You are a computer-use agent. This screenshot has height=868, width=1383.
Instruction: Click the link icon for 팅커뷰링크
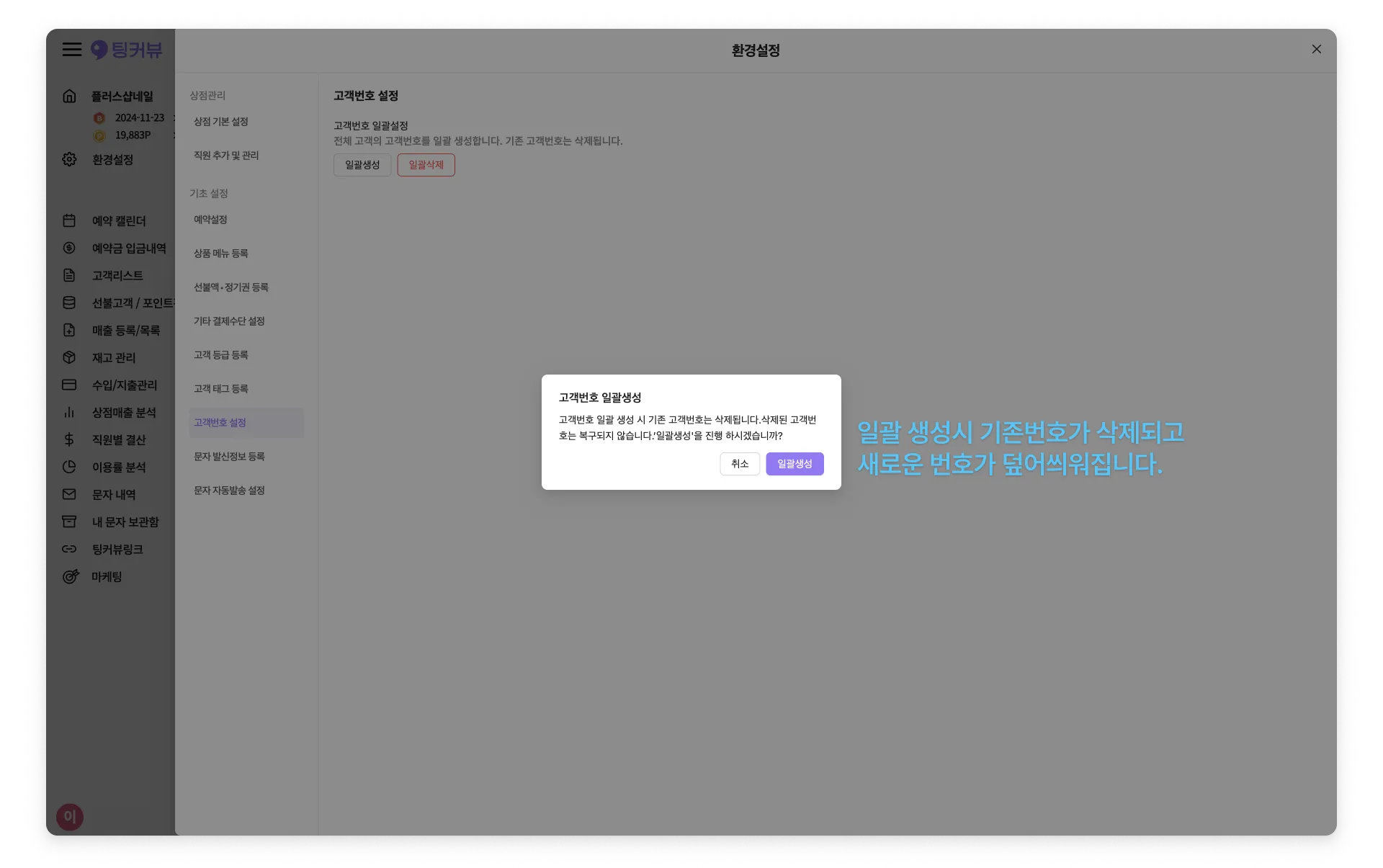[x=69, y=549]
